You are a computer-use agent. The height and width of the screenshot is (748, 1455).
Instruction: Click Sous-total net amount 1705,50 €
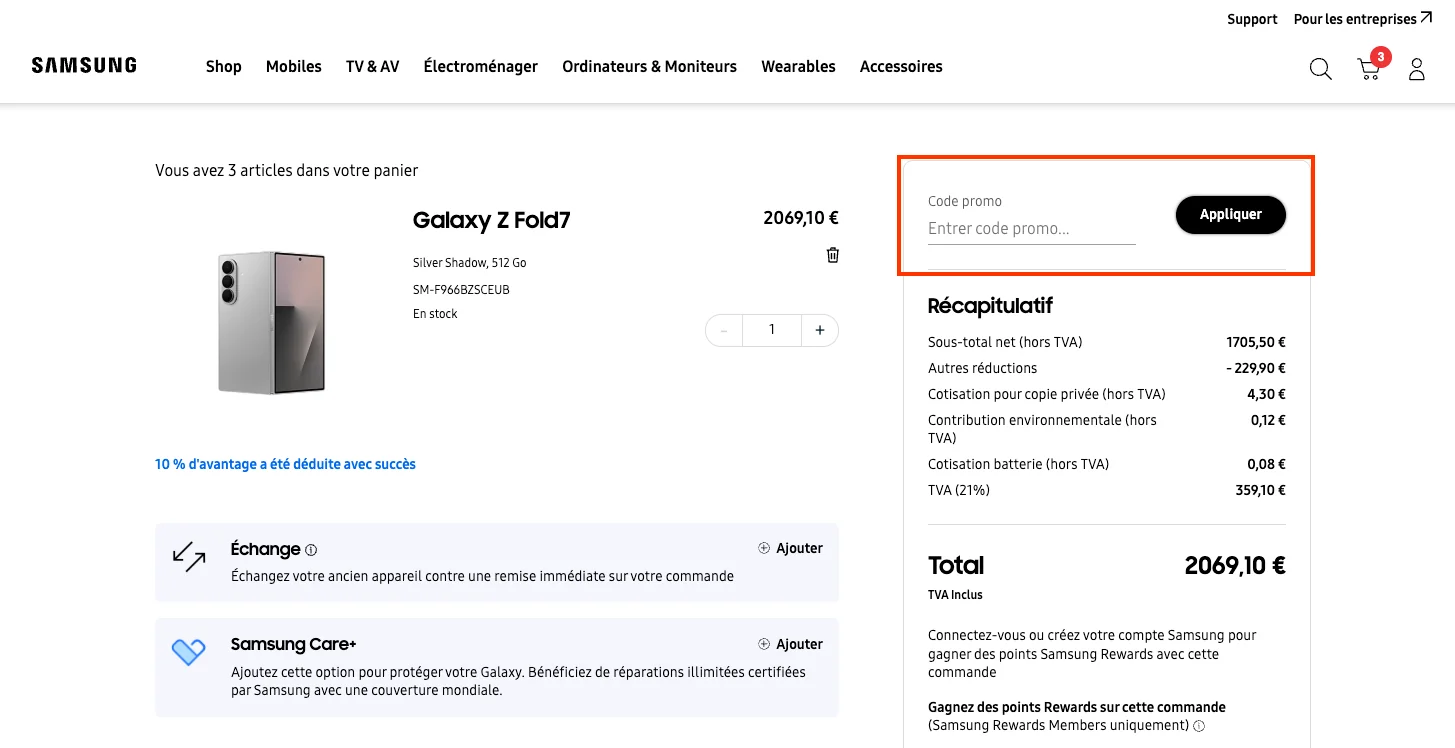[x=1256, y=342]
